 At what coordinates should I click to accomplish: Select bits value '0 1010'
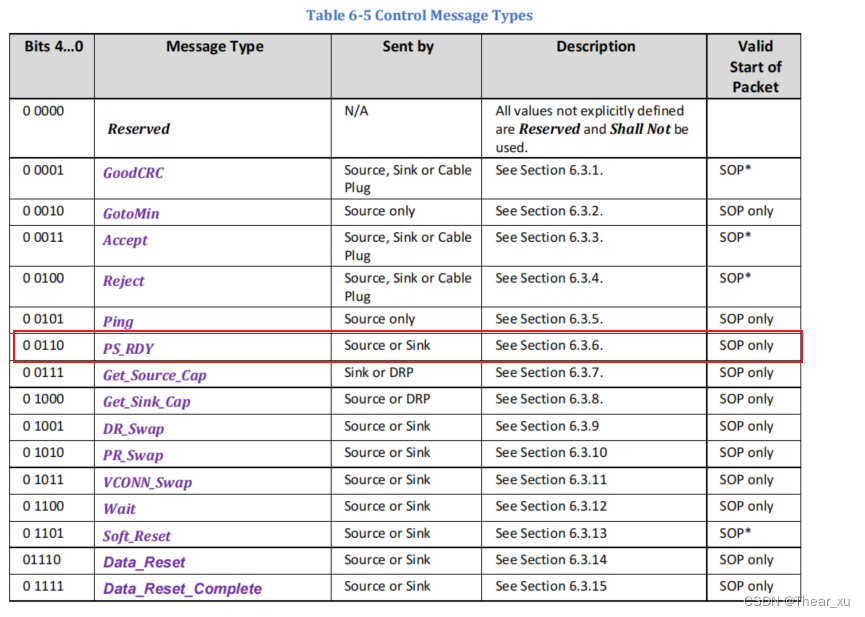tap(43, 453)
